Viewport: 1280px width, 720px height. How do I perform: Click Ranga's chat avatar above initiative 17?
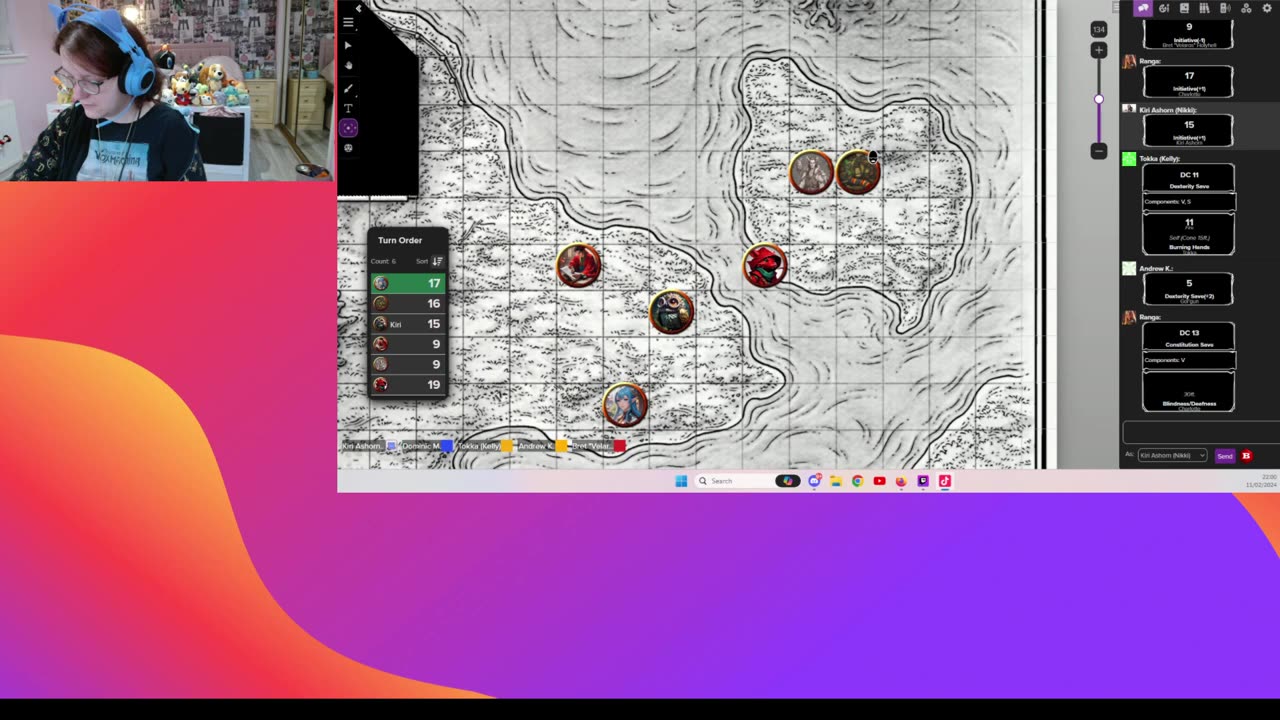pos(1129,61)
